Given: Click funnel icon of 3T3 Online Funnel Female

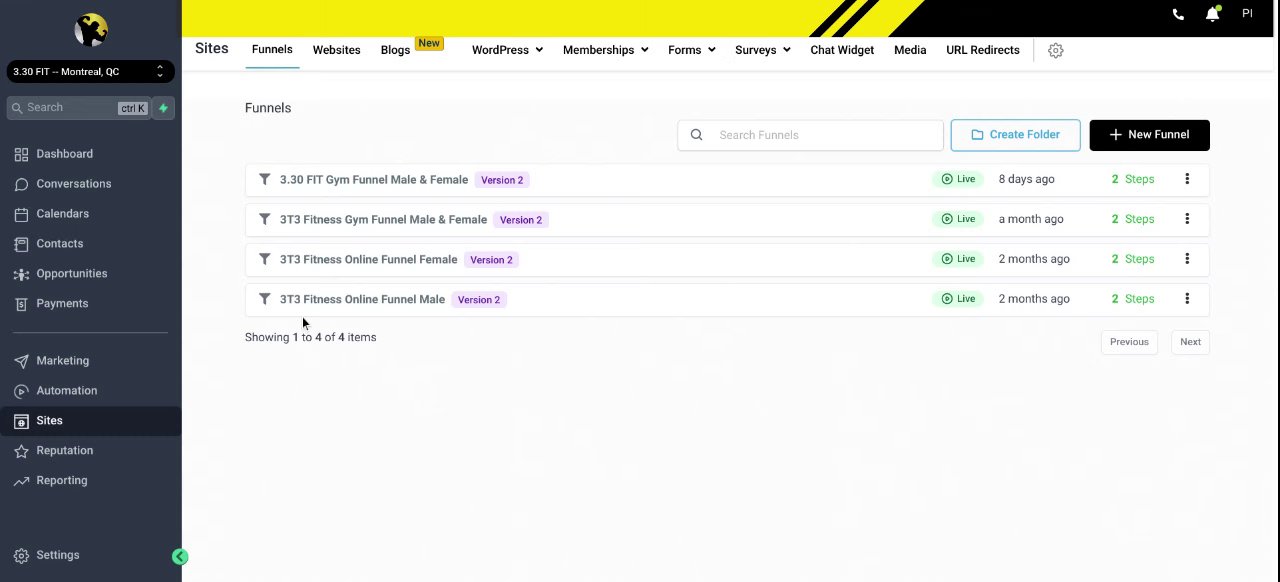Looking at the screenshot, I should (x=264, y=259).
